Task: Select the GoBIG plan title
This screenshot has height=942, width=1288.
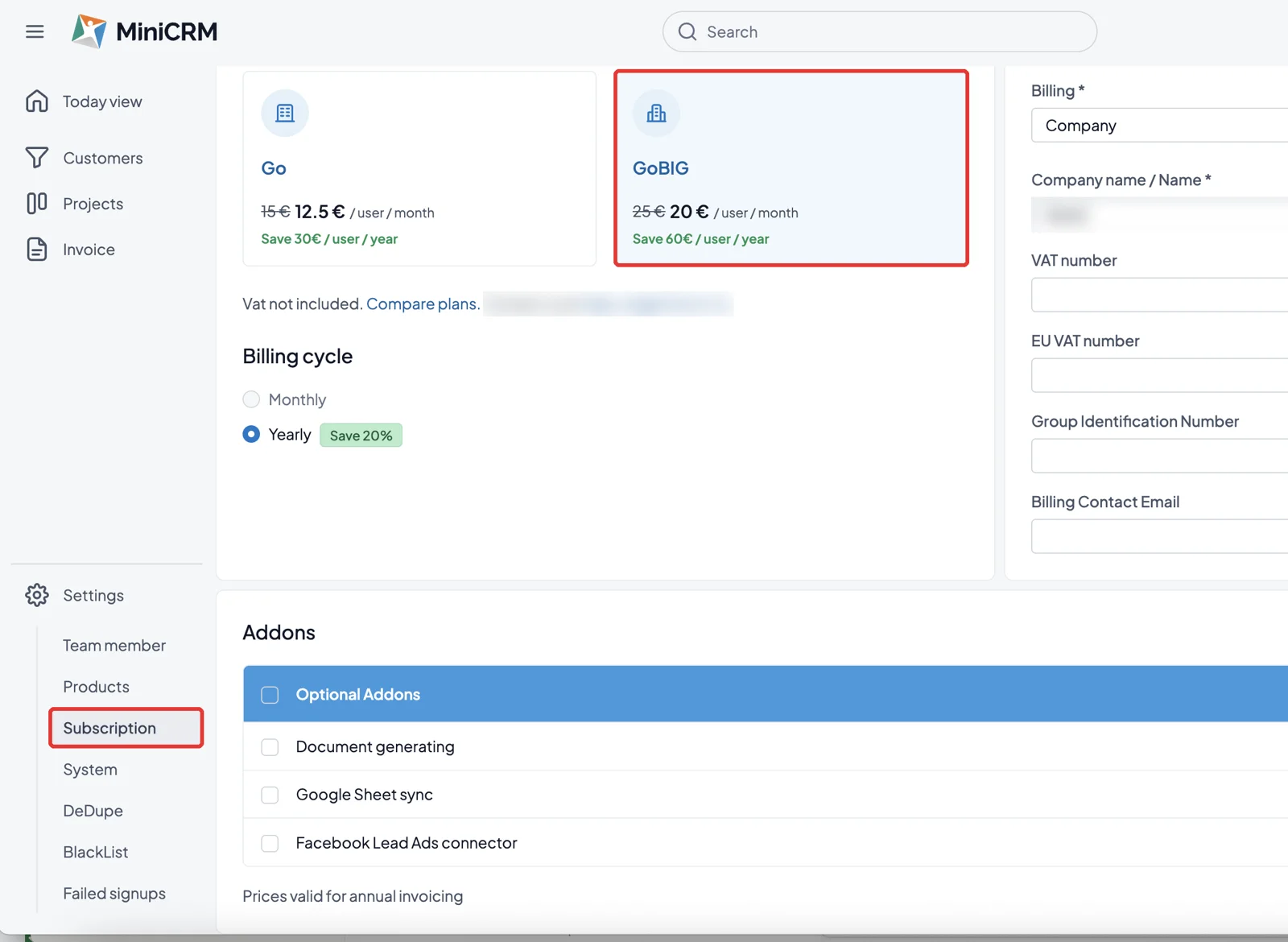Action: (660, 168)
